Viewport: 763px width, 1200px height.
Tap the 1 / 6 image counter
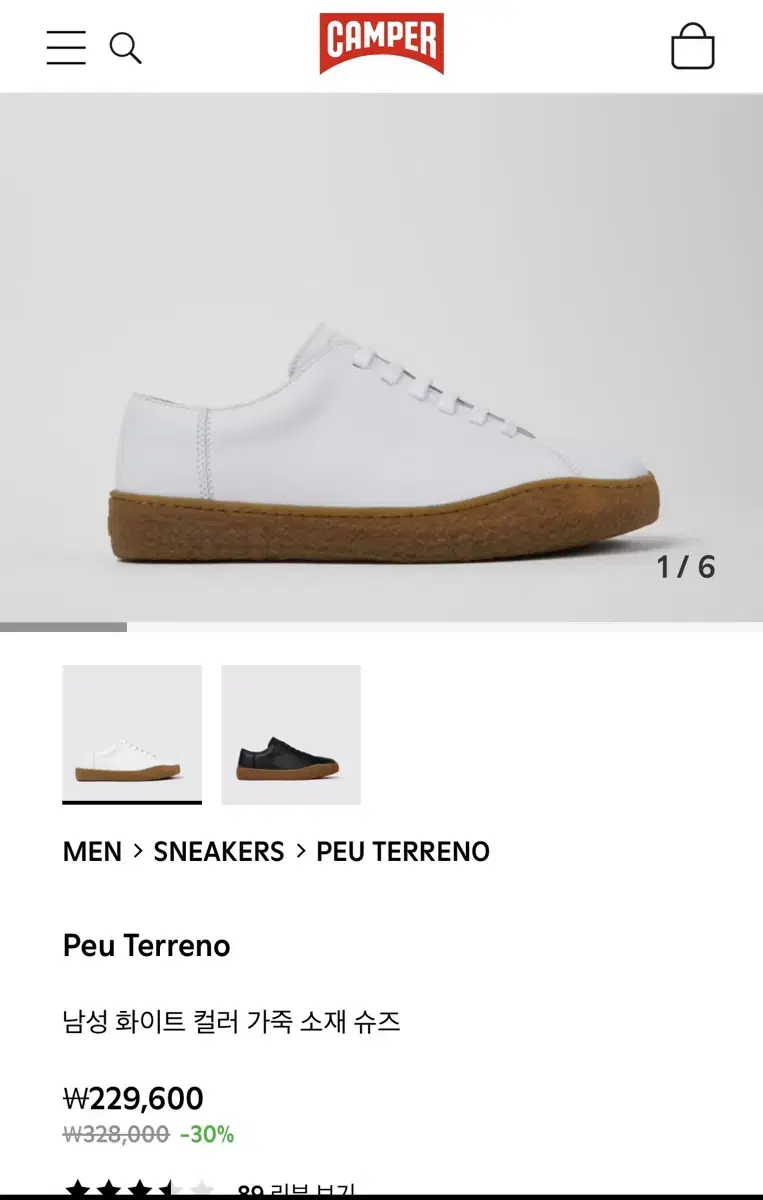(686, 567)
